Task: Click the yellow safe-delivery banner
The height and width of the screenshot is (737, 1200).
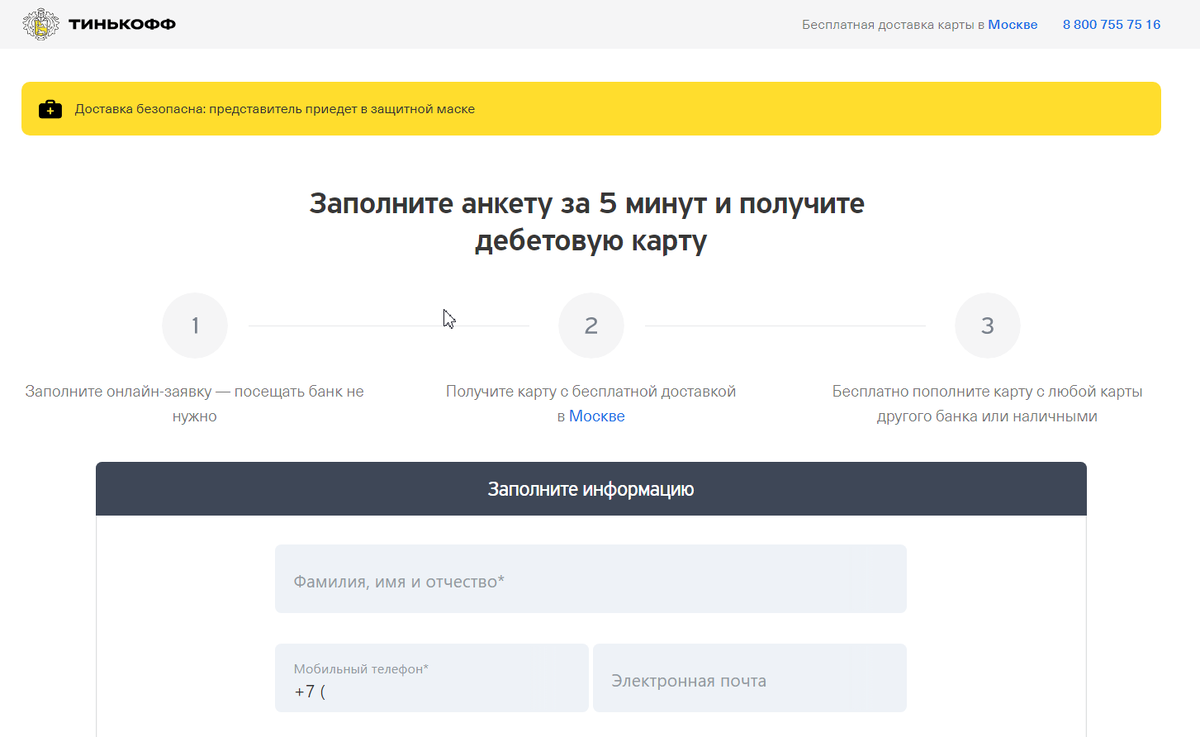Action: pyautogui.click(x=590, y=108)
